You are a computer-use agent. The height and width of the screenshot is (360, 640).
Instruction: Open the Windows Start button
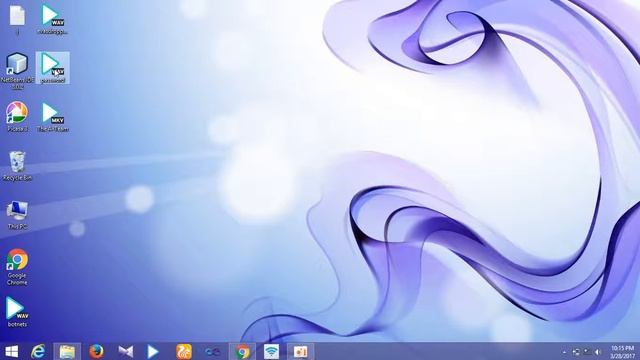point(11,351)
